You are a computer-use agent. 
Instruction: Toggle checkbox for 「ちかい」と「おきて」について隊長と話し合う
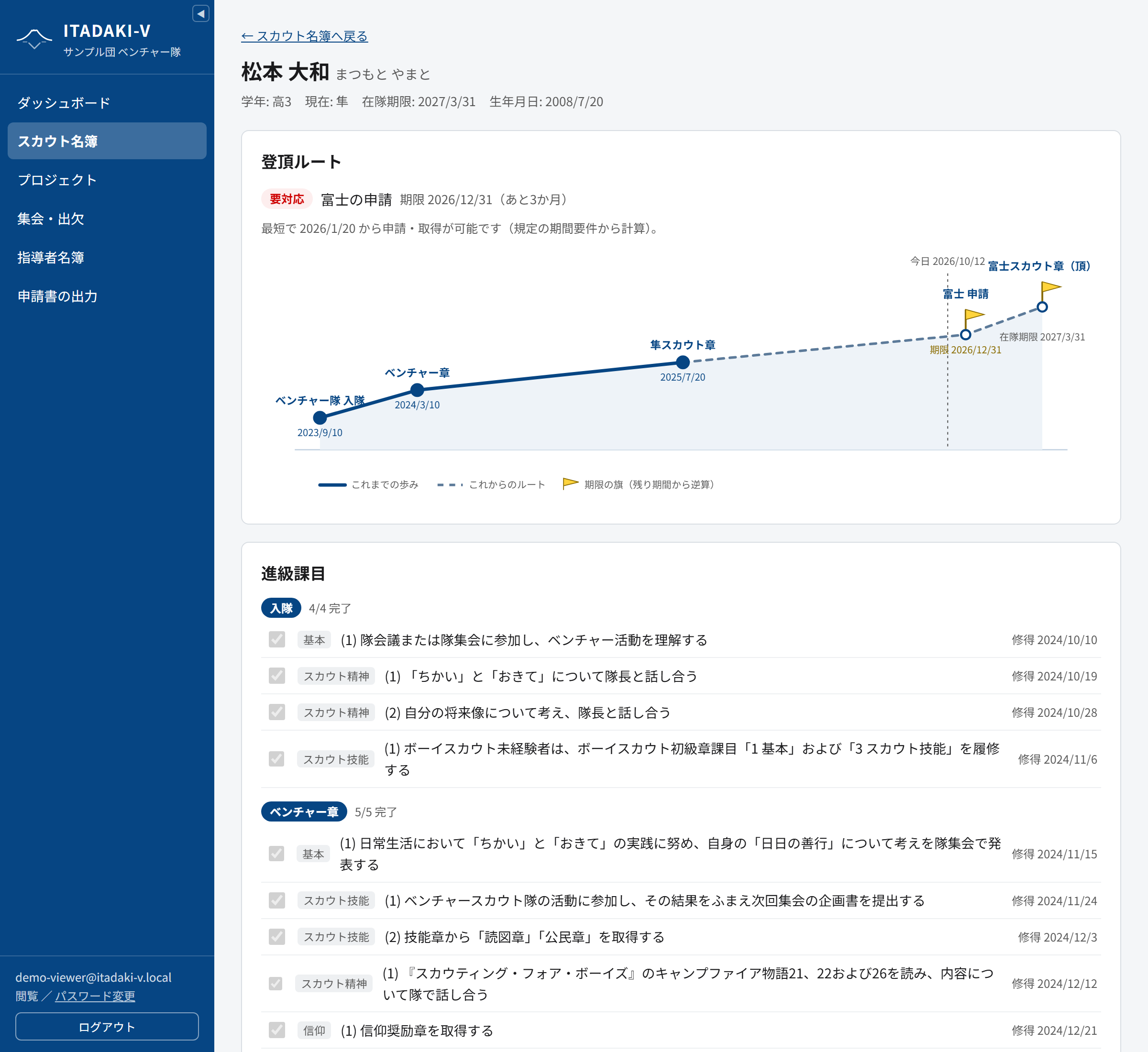pyautogui.click(x=277, y=676)
